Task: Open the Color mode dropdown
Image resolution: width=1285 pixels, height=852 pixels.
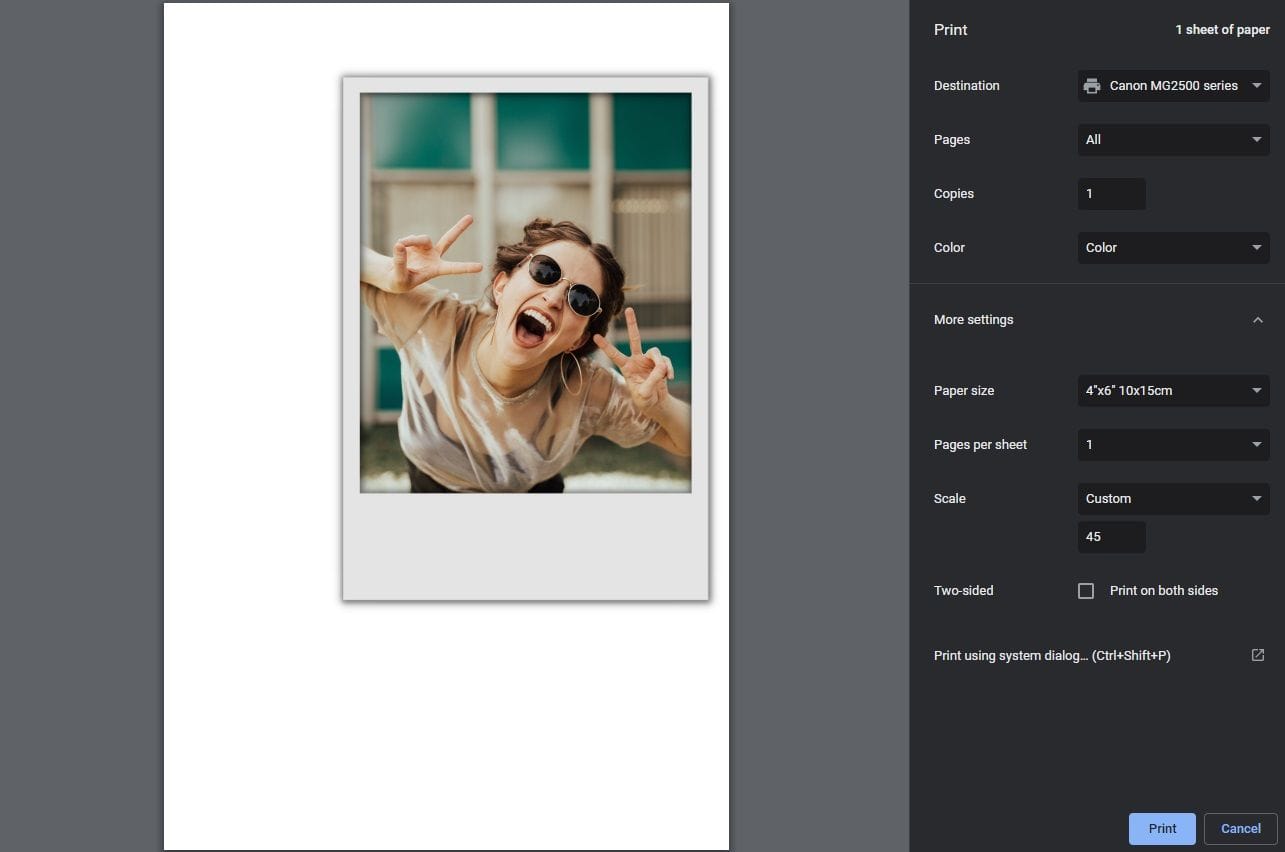Action: point(1173,248)
